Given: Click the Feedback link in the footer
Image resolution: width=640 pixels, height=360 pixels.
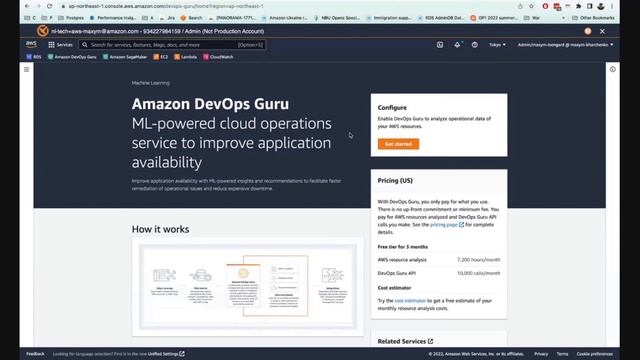Looking at the screenshot, I should click(35, 354).
